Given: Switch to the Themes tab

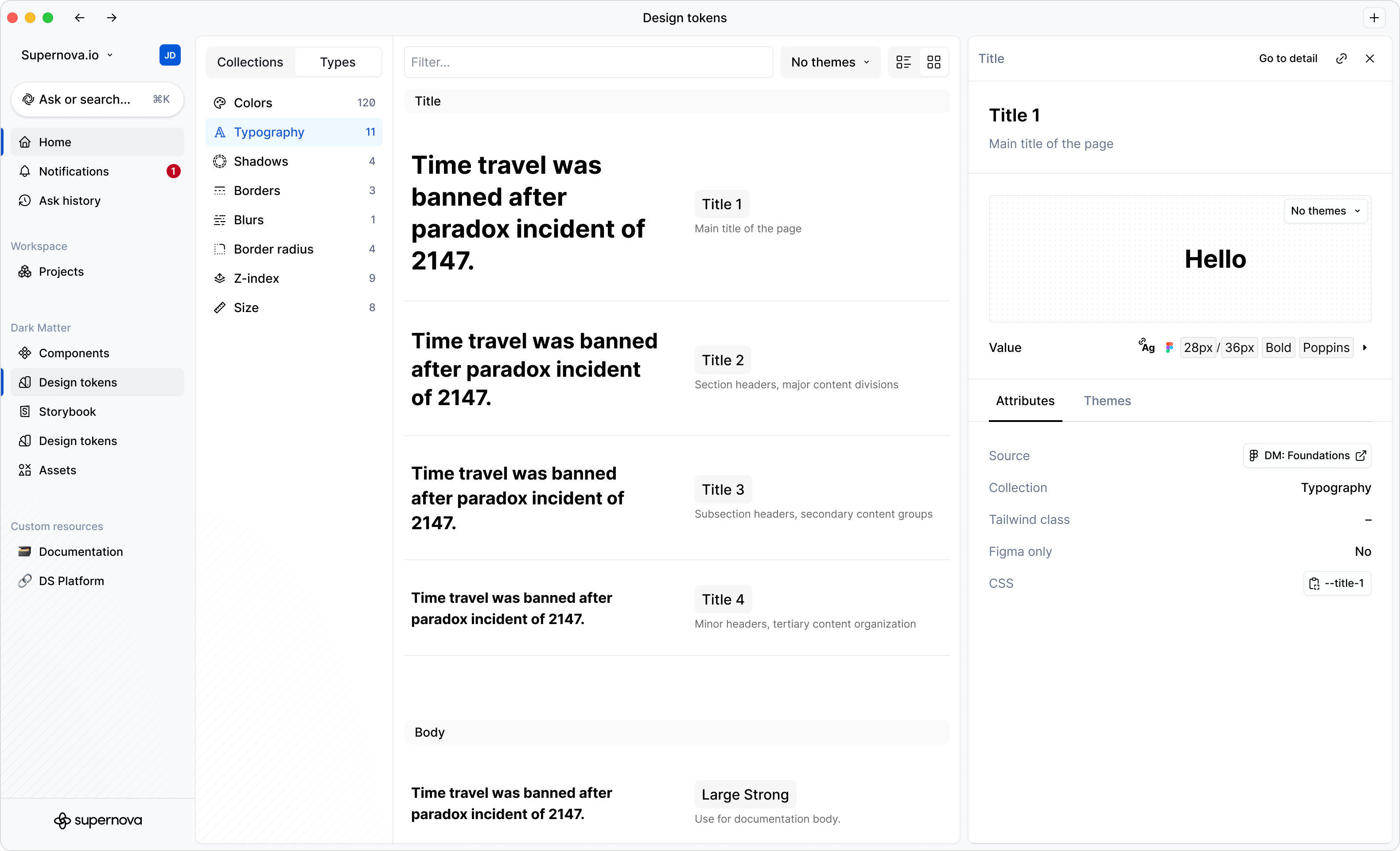Looking at the screenshot, I should [x=1107, y=401].
